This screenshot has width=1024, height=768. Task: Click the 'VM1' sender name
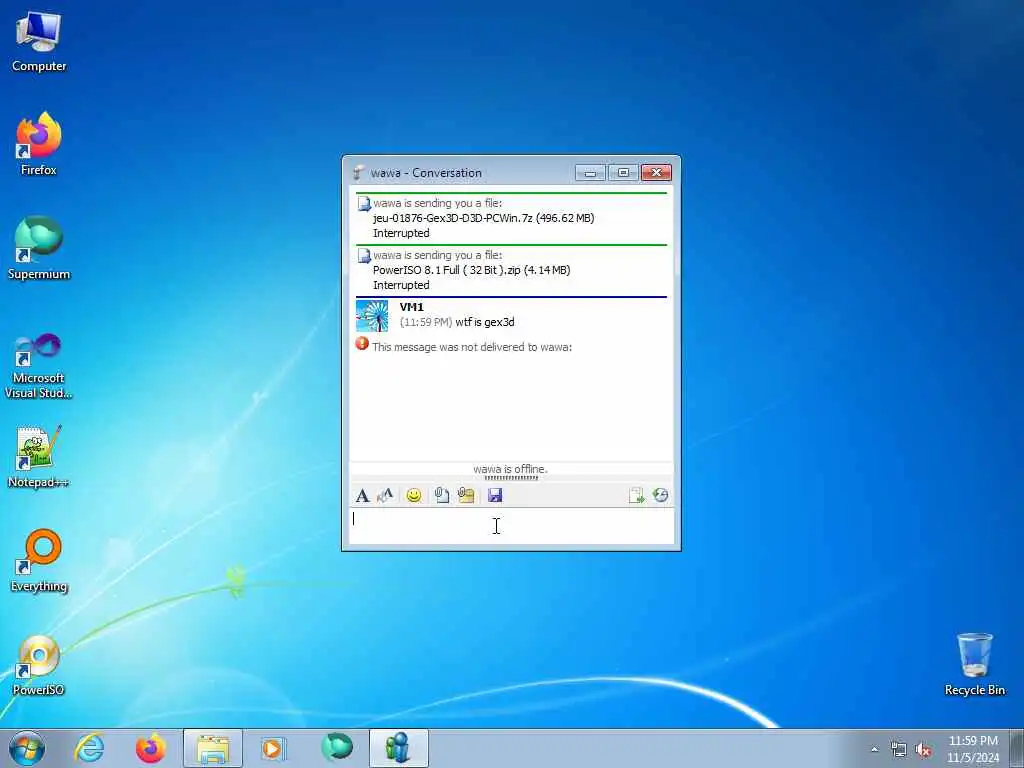[x=411, y=307]
